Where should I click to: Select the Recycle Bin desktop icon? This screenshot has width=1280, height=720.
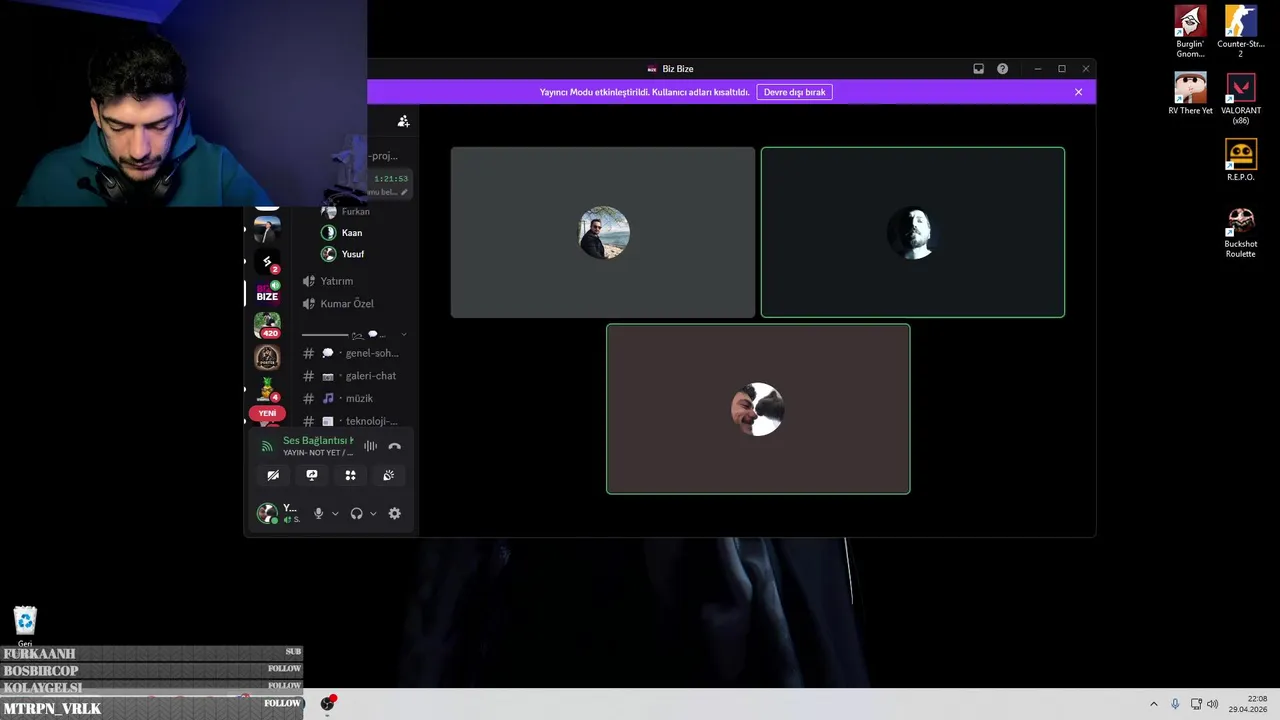click(x=25, y=626)
